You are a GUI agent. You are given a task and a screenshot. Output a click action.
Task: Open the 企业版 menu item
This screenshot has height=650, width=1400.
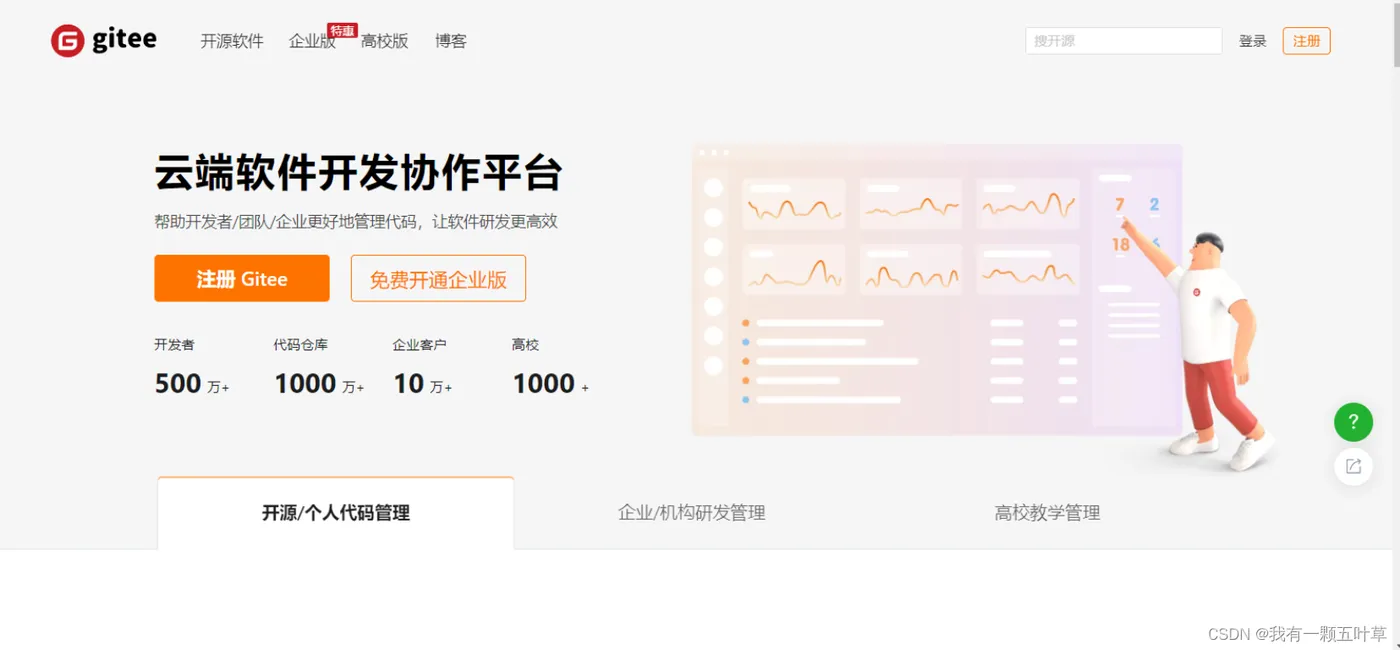coord(312,41)
